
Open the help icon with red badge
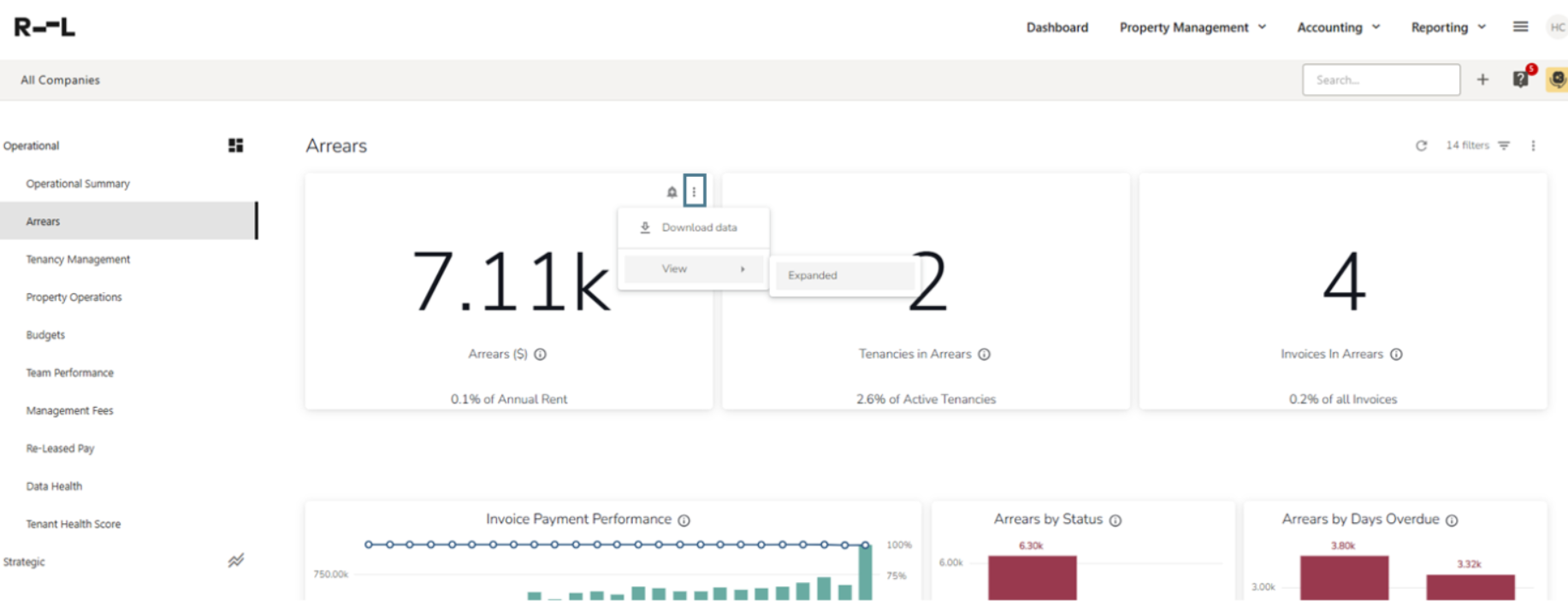tap(1520, 79)
